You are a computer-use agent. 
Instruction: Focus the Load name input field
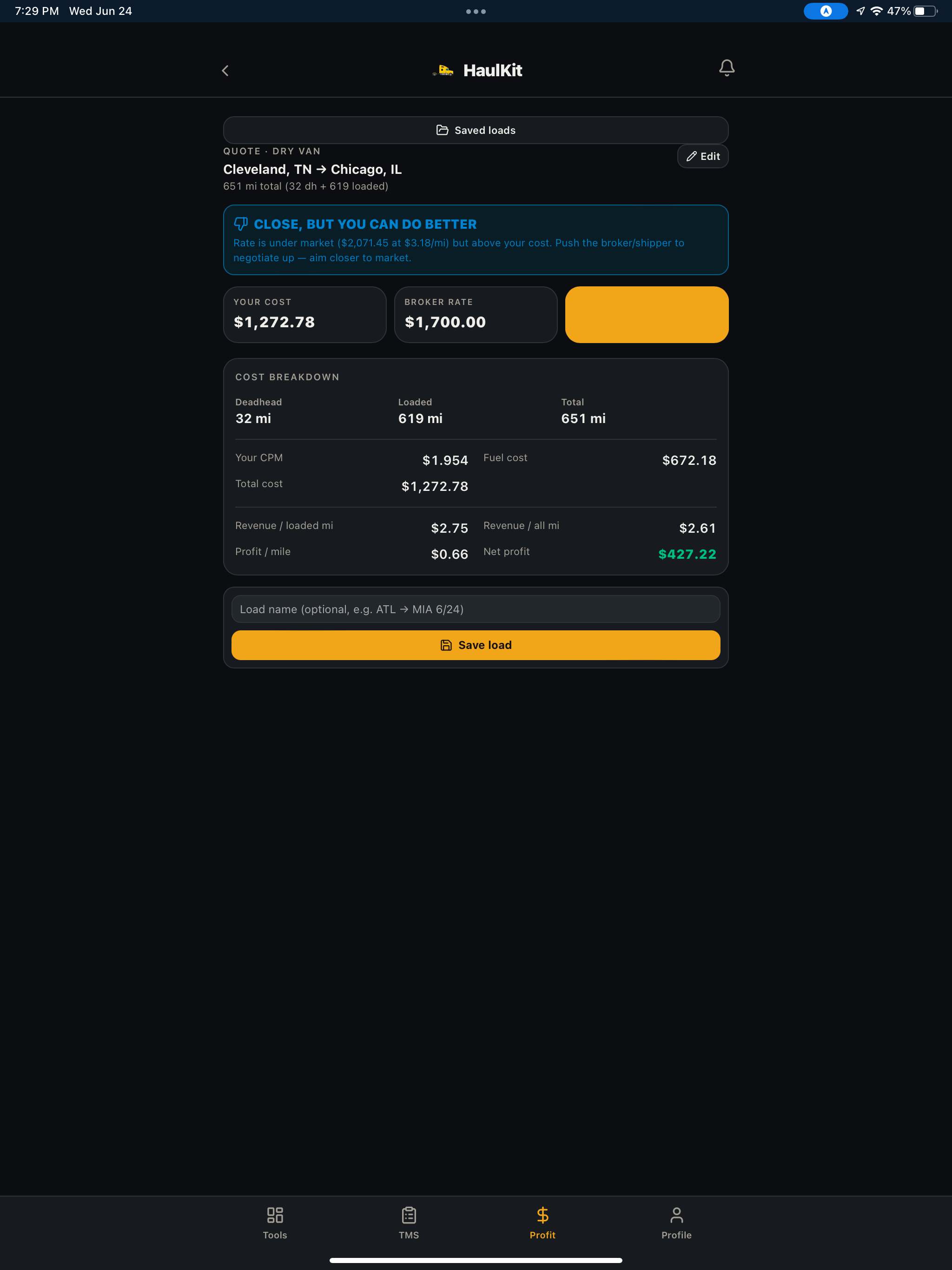point(476,609)
